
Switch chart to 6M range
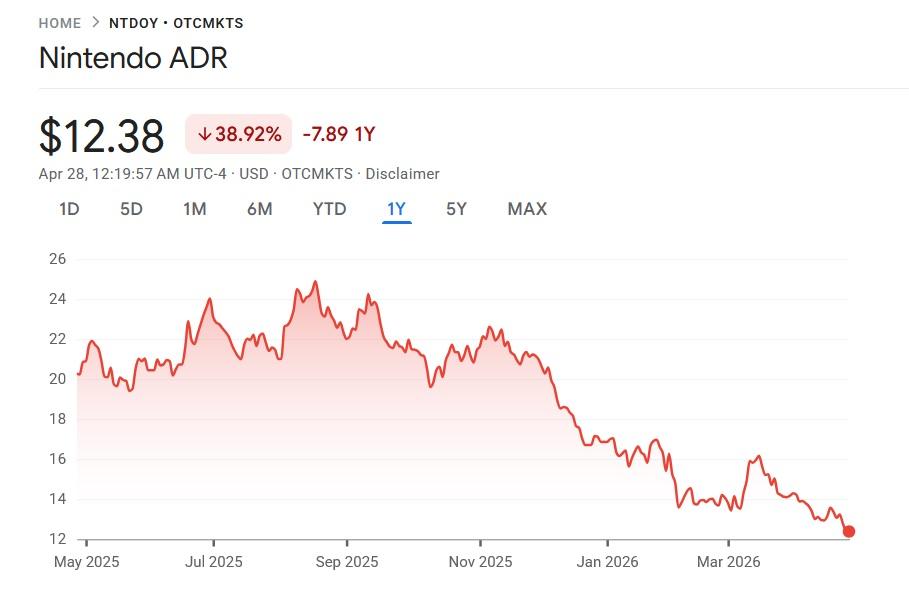(259, 209)
